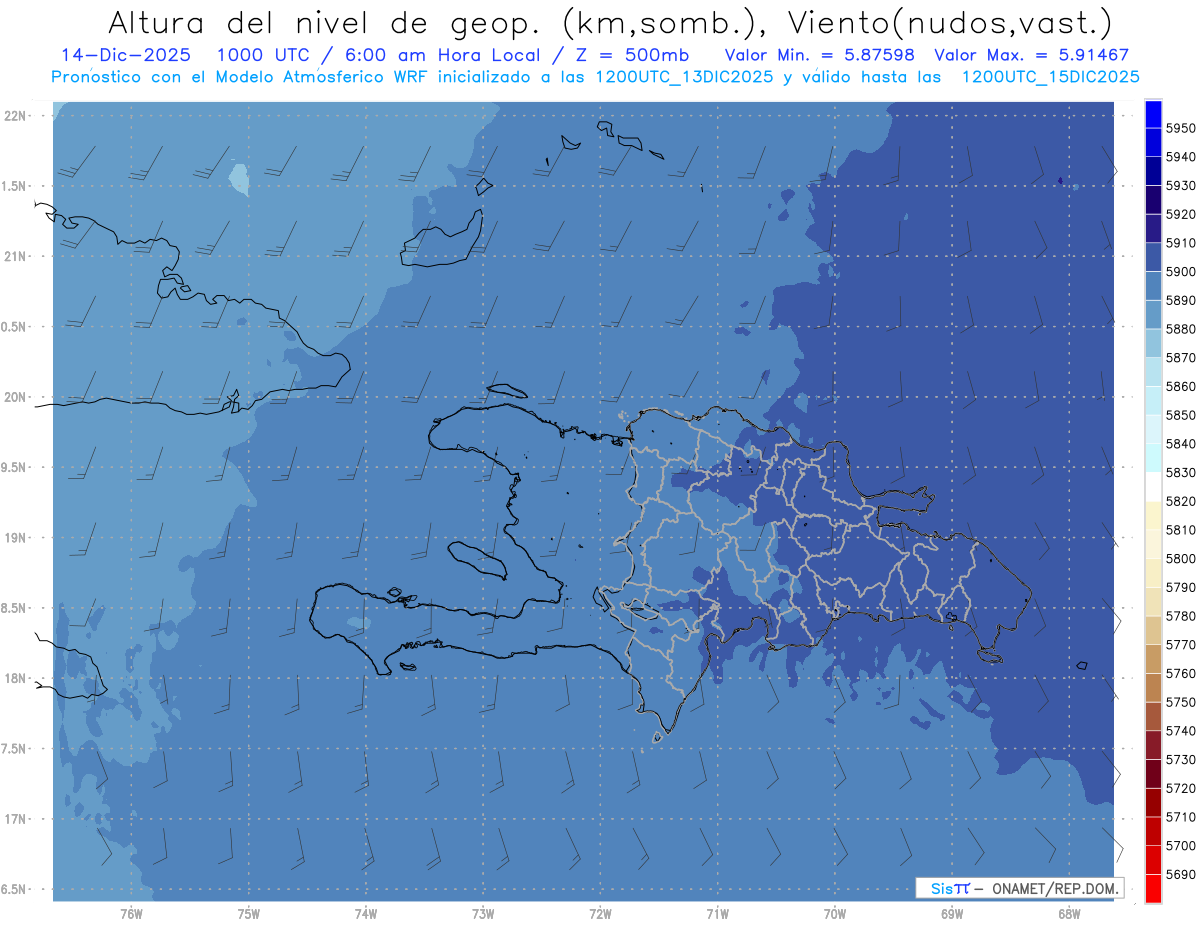
Task: Click the legend value 5870
Action: (x=1181, y=358)
